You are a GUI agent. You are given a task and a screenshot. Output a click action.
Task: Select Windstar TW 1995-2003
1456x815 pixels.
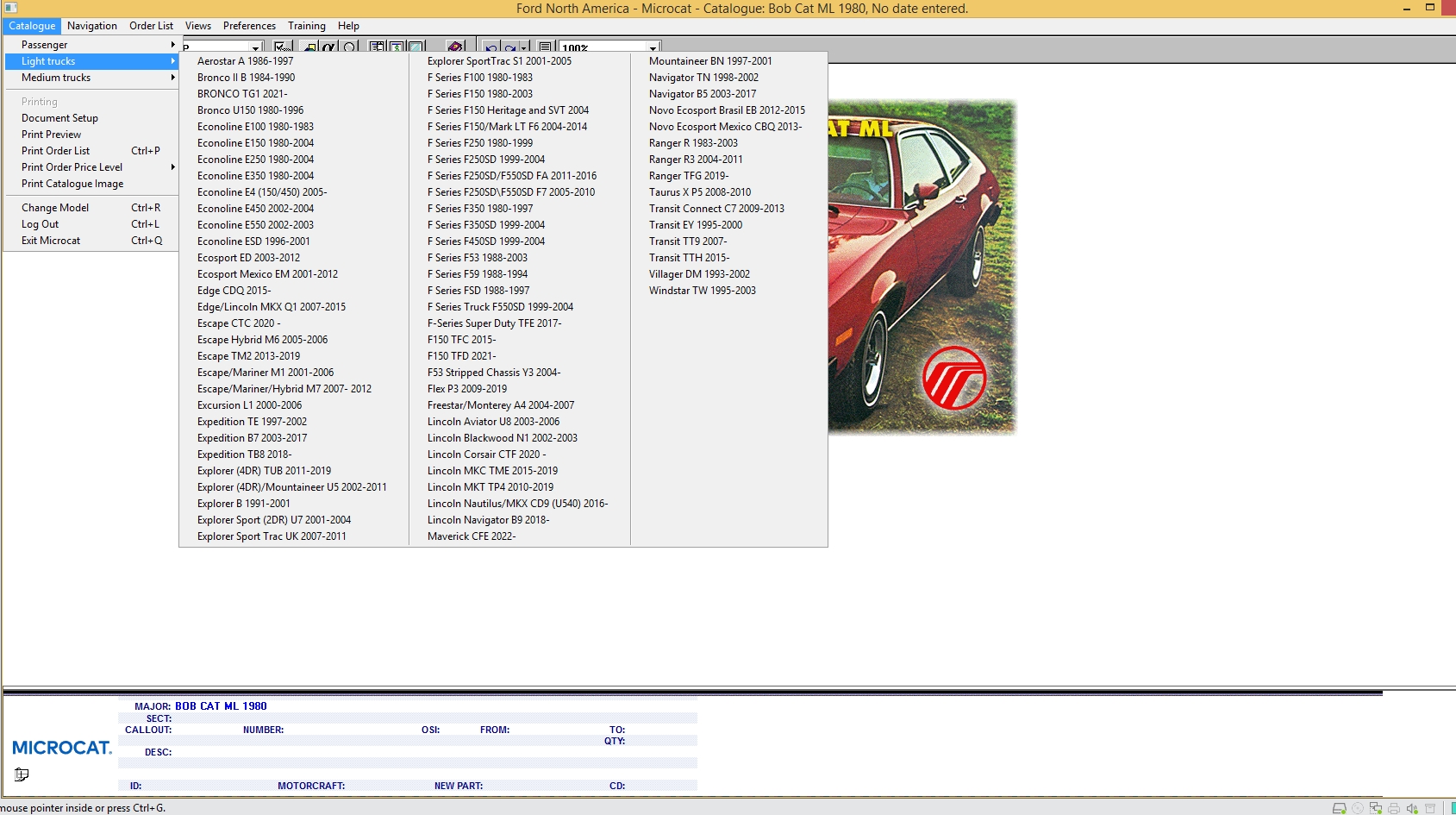(x=703, y=291)
